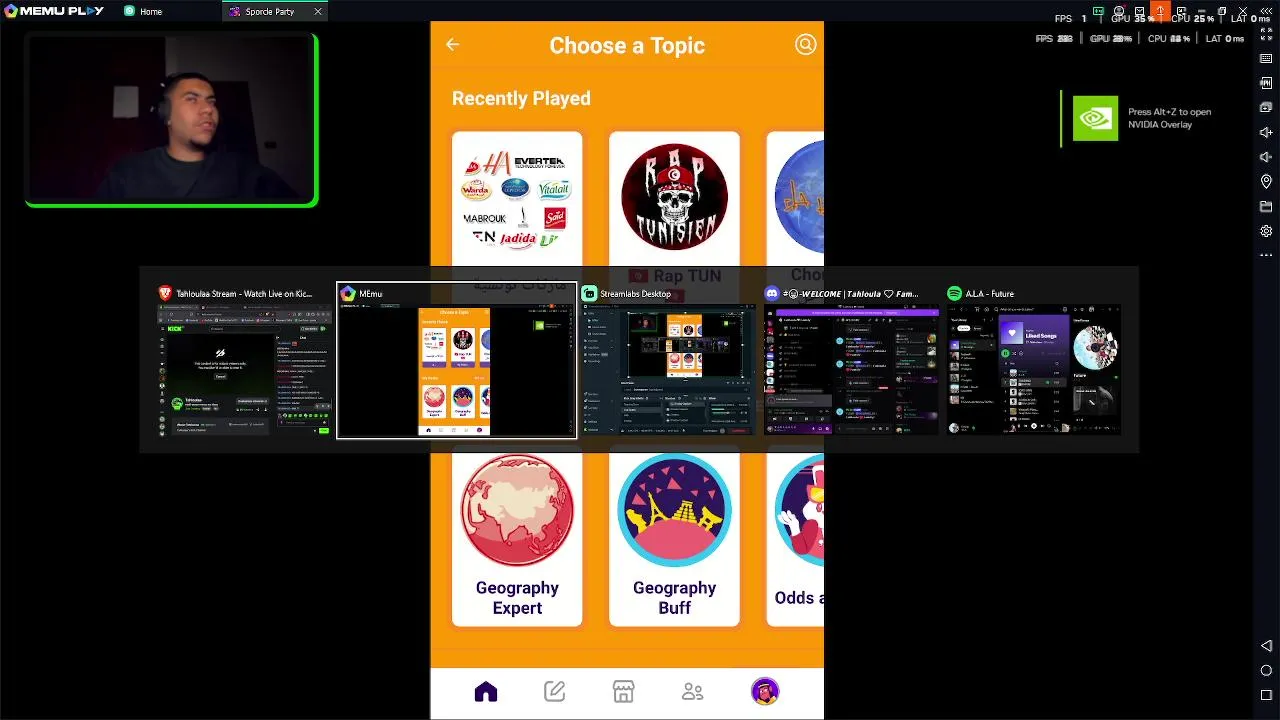Open the MEmu keyboard mapping icon
This screenshot has width=1280, height=720.
point(1266,59)
